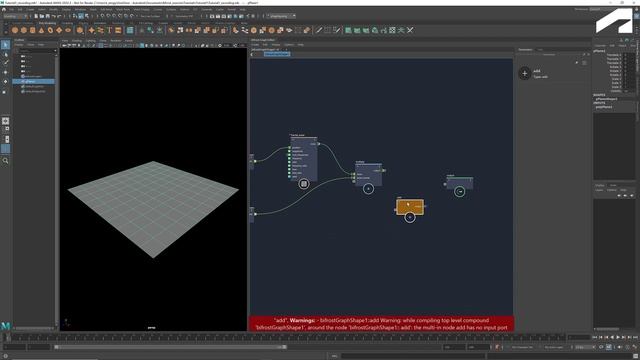Open the Outliner search filter dropdown arrow
The image size is (640, 360).
coord(56,51)
